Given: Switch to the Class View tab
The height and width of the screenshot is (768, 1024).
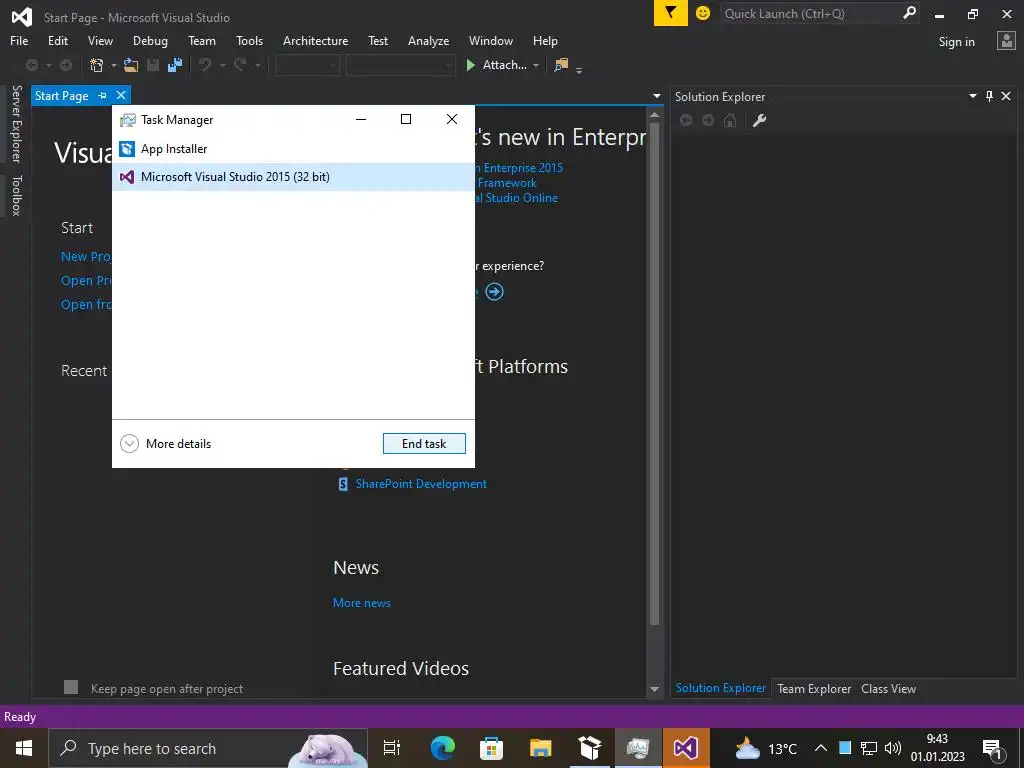Looking at the screenshot, I should 888,688.
